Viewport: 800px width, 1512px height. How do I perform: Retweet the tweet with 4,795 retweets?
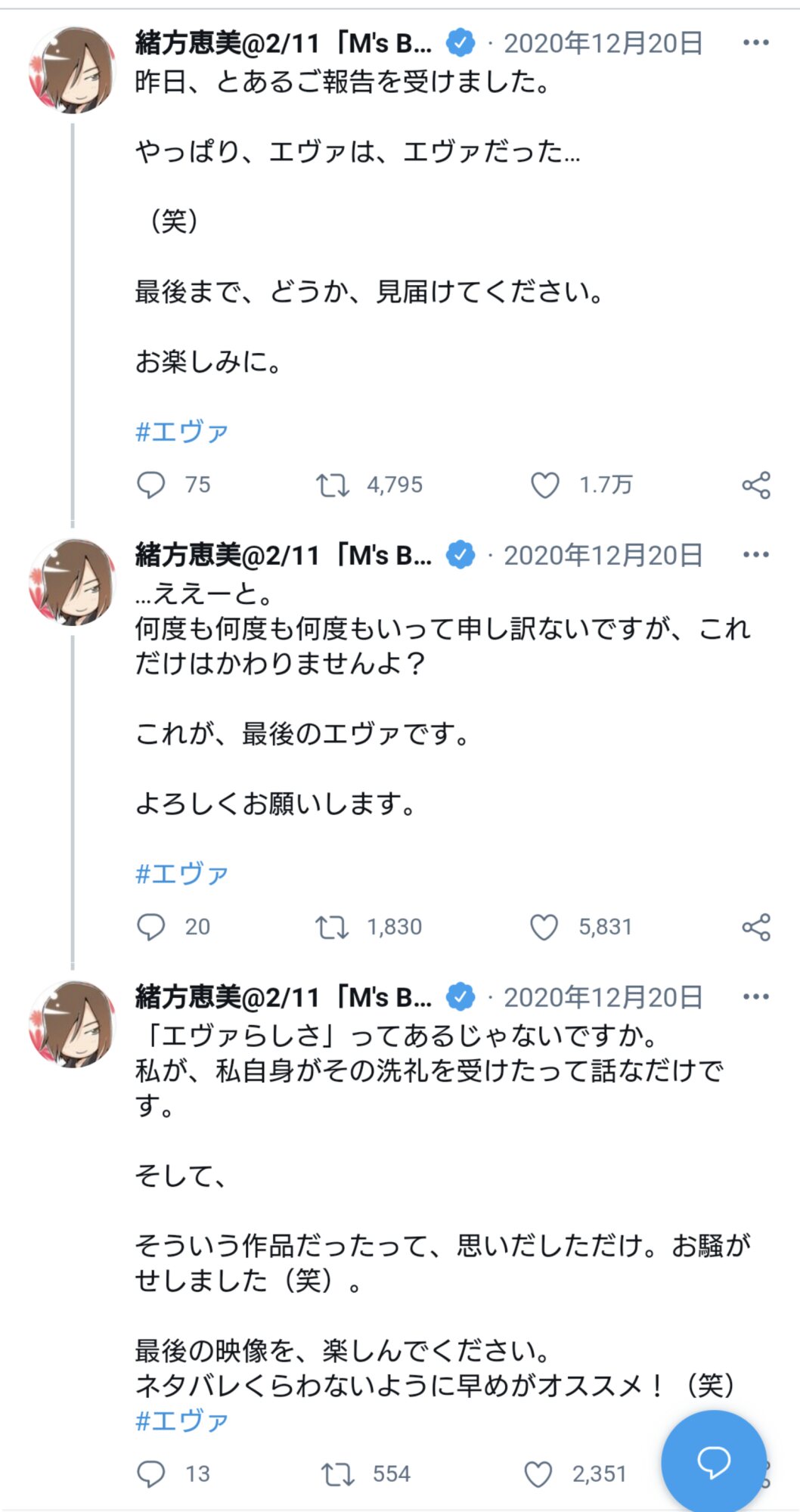pos(332,485)
